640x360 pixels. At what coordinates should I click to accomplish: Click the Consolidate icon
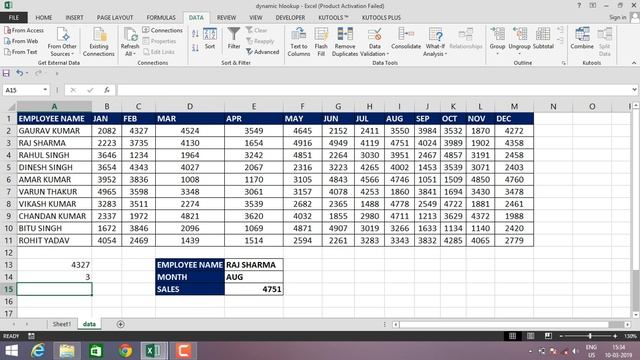pos(406,33)
